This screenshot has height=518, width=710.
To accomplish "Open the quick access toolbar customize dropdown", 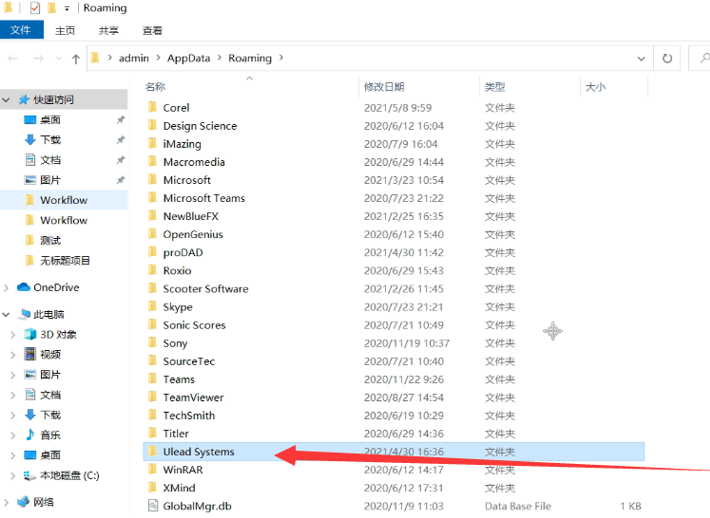I will tap(68, 9).
